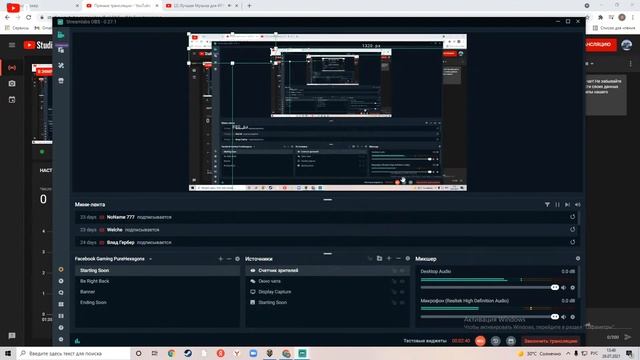Select the Окно чата source
640x360 pixels.
(x=328, y=281)
